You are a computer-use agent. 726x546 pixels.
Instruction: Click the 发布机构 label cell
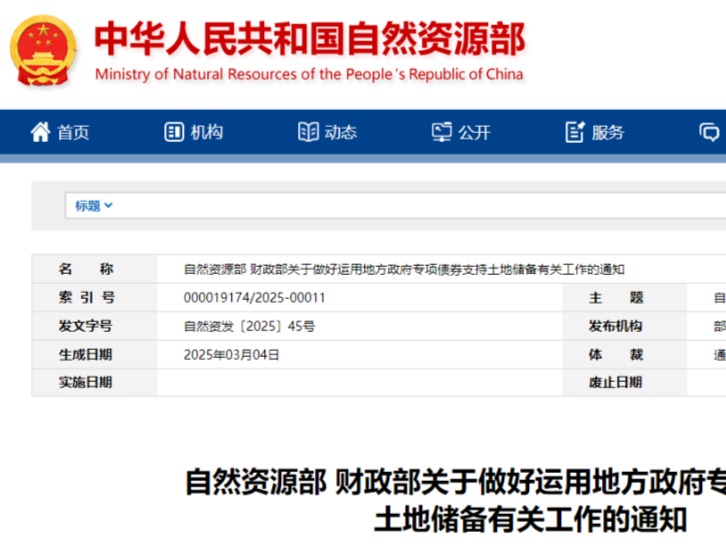point(625,326)
